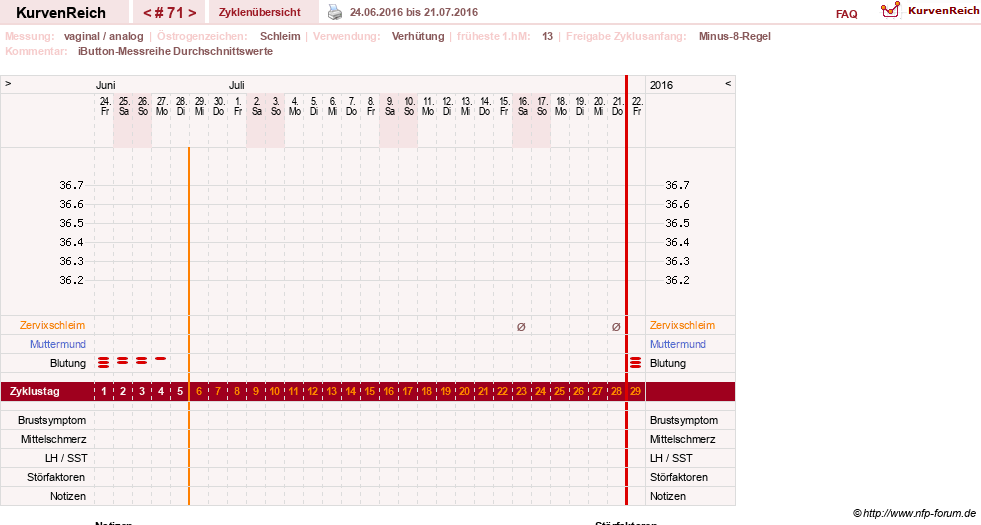Click the date range 24.06.2016 bis 21.07.2016
Viewport: 981px width, 525px height.
coord(414,12)
